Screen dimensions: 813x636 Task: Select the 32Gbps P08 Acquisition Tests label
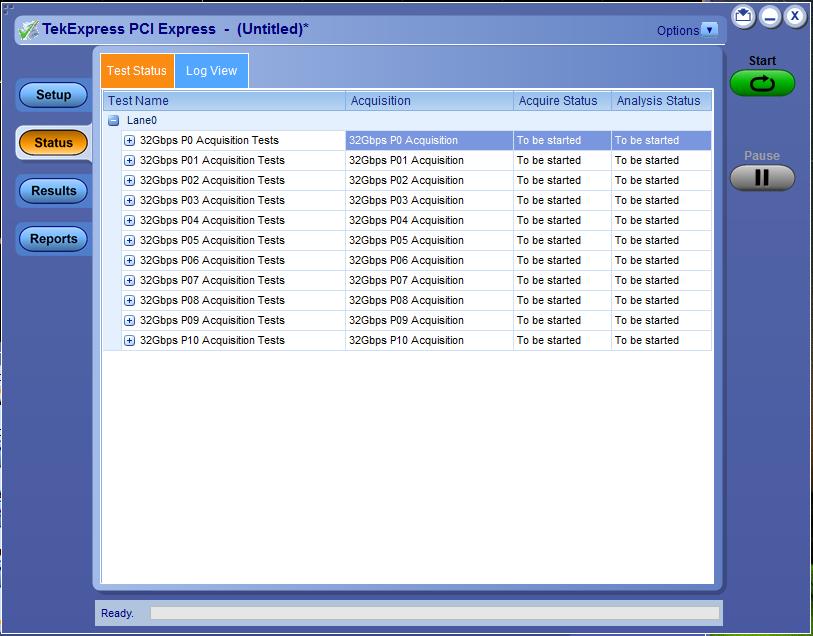(x=212, y=301)
